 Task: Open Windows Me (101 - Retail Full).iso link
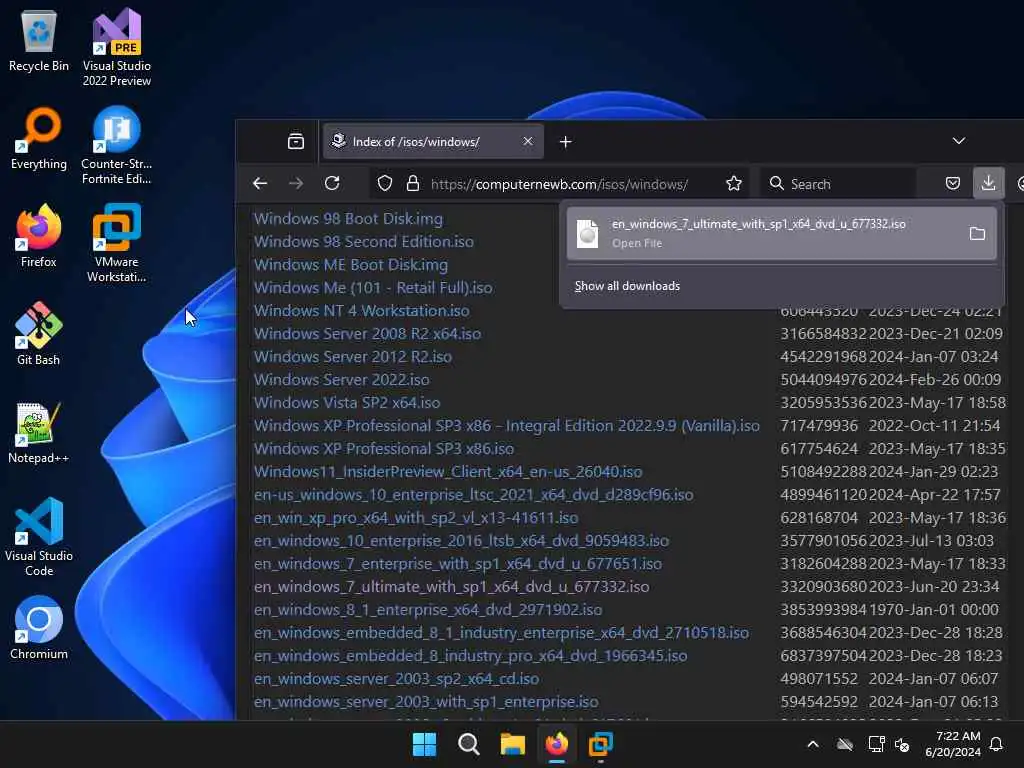373,287
